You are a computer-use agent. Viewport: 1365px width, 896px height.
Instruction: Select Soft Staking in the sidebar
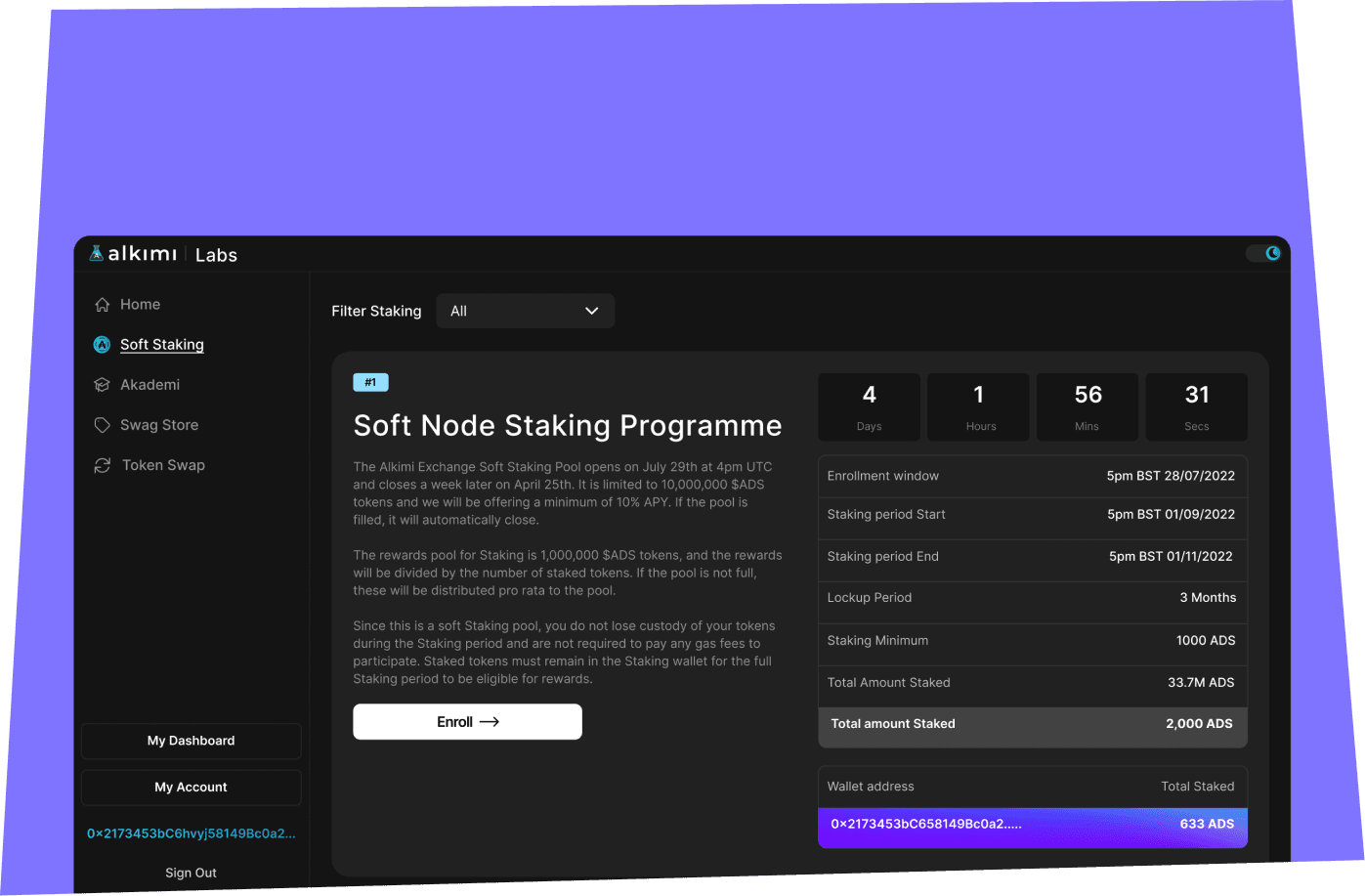[x=162, y=345]
